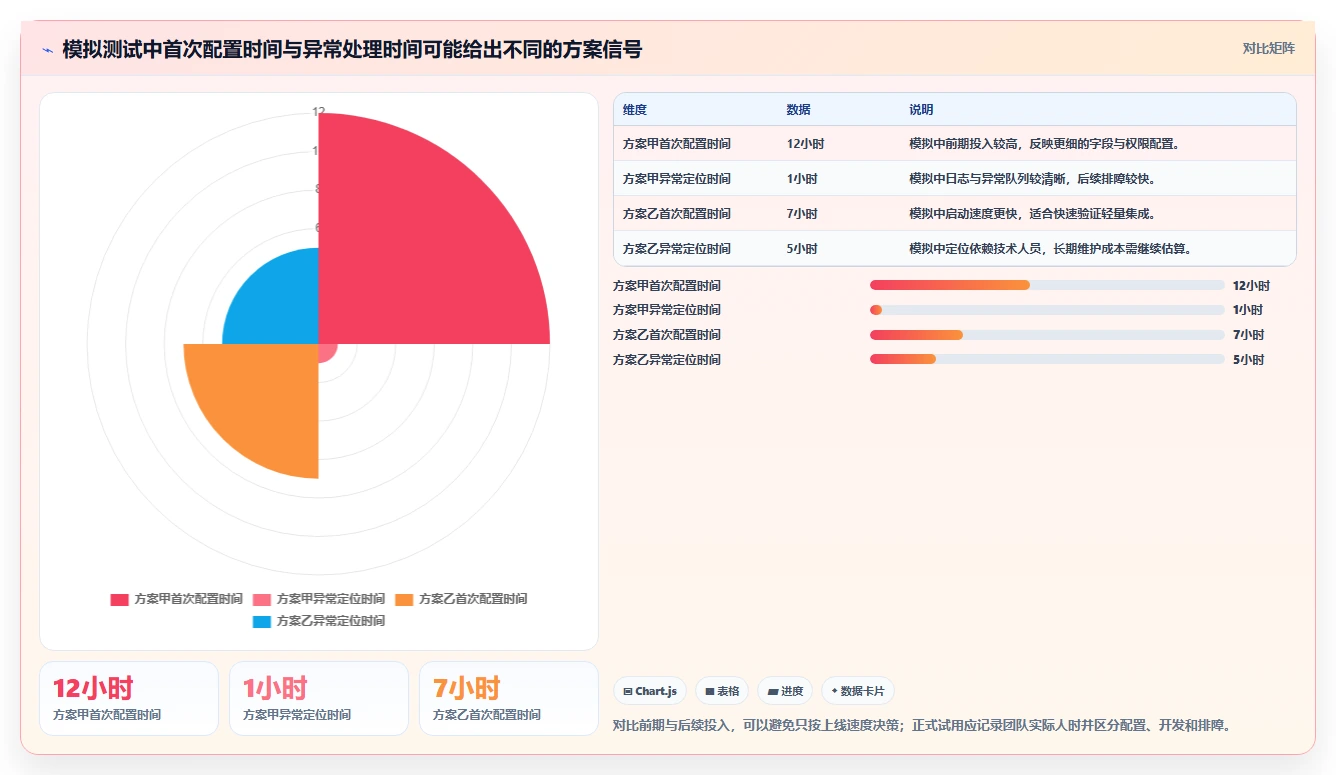Click the card title 模拟测试中首次配置时间
1336x775 pixels.
click(352, 50)
